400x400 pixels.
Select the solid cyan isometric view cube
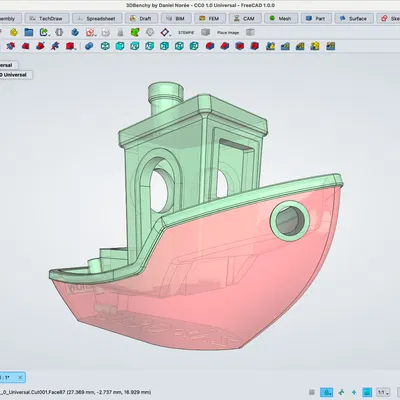tap(120, 46)
